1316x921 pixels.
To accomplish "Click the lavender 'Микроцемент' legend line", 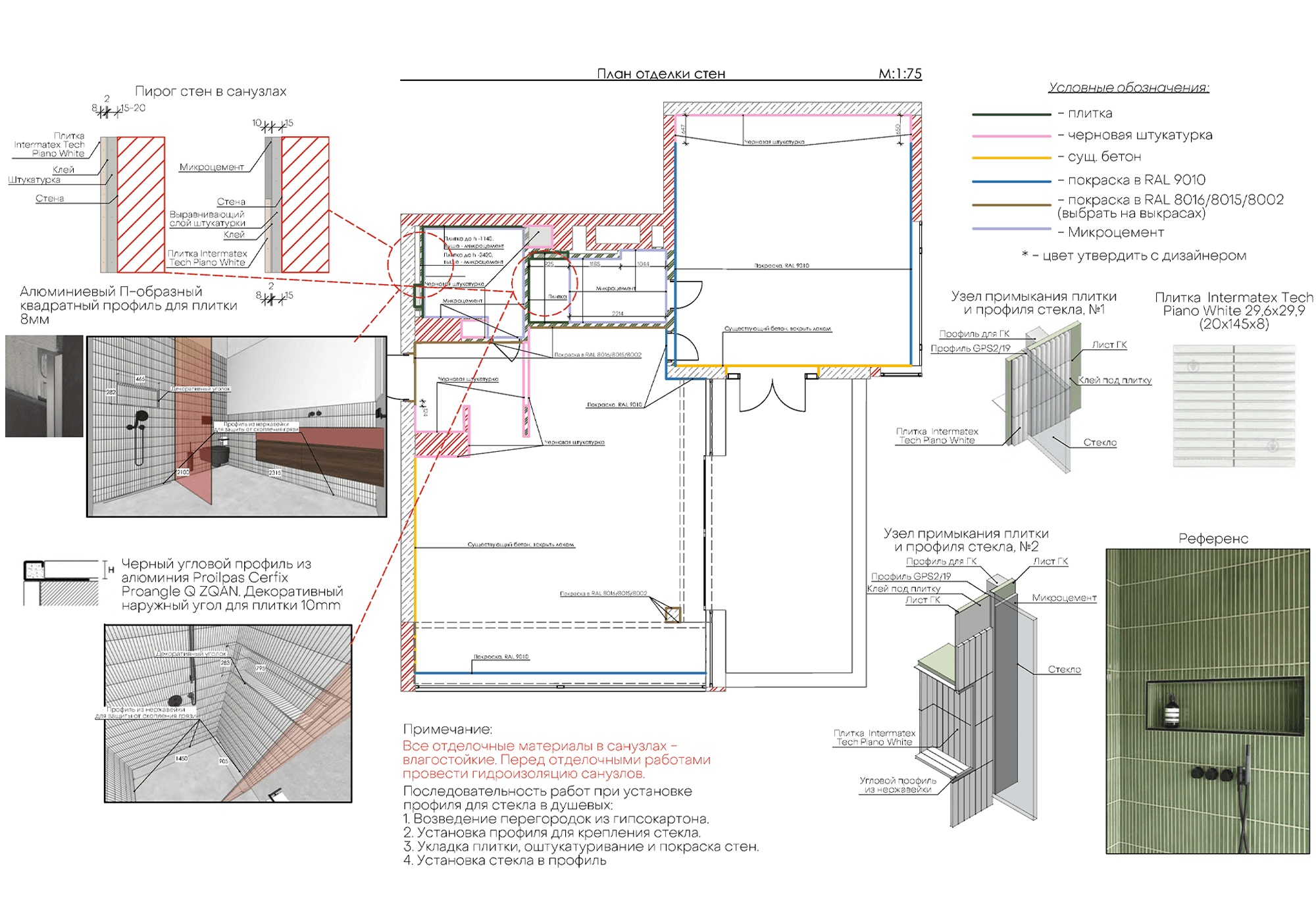I will coord(1011,230).
